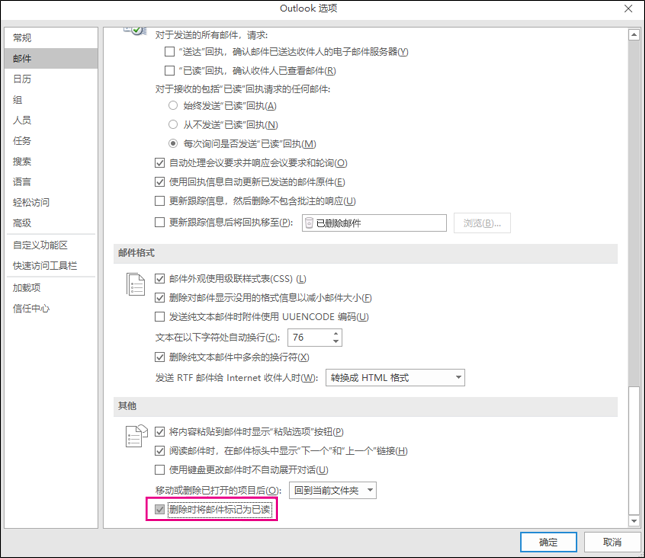Check 使用键盘更改邮件时不自动展开对话
This screenshot has height=558, width=645.
[x=160, y=470]
